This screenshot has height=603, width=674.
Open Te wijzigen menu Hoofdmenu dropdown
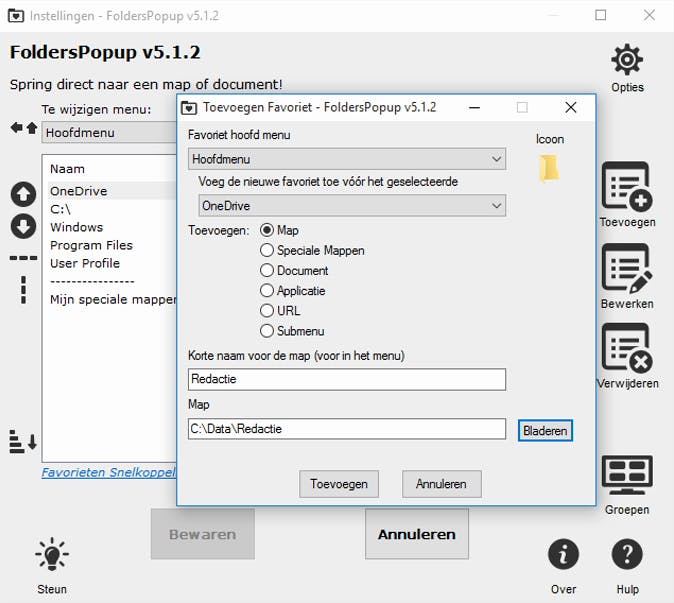pyautogui.click(x=109, y=132)
